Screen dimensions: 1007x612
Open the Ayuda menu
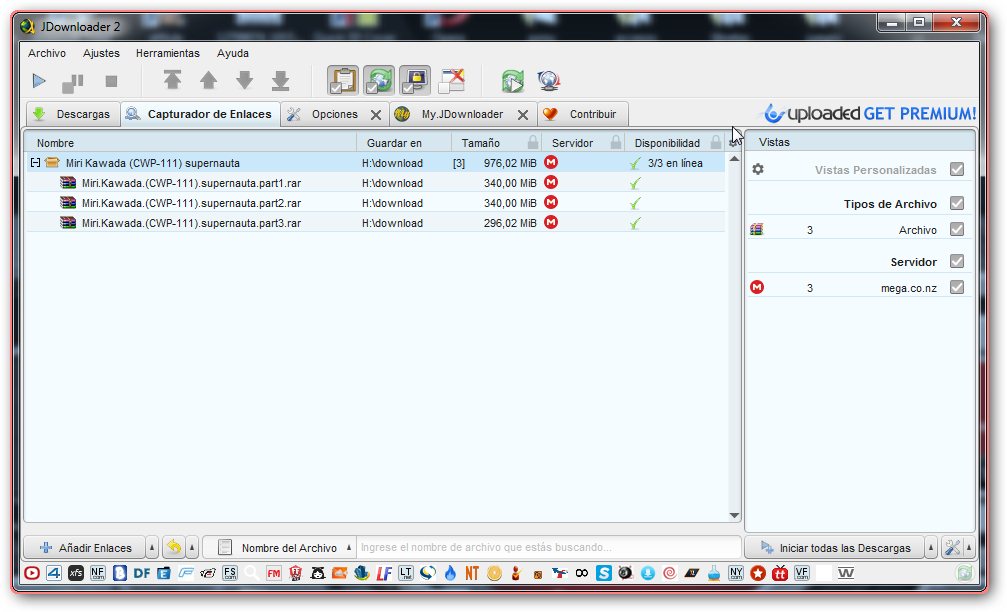point(232,53)
